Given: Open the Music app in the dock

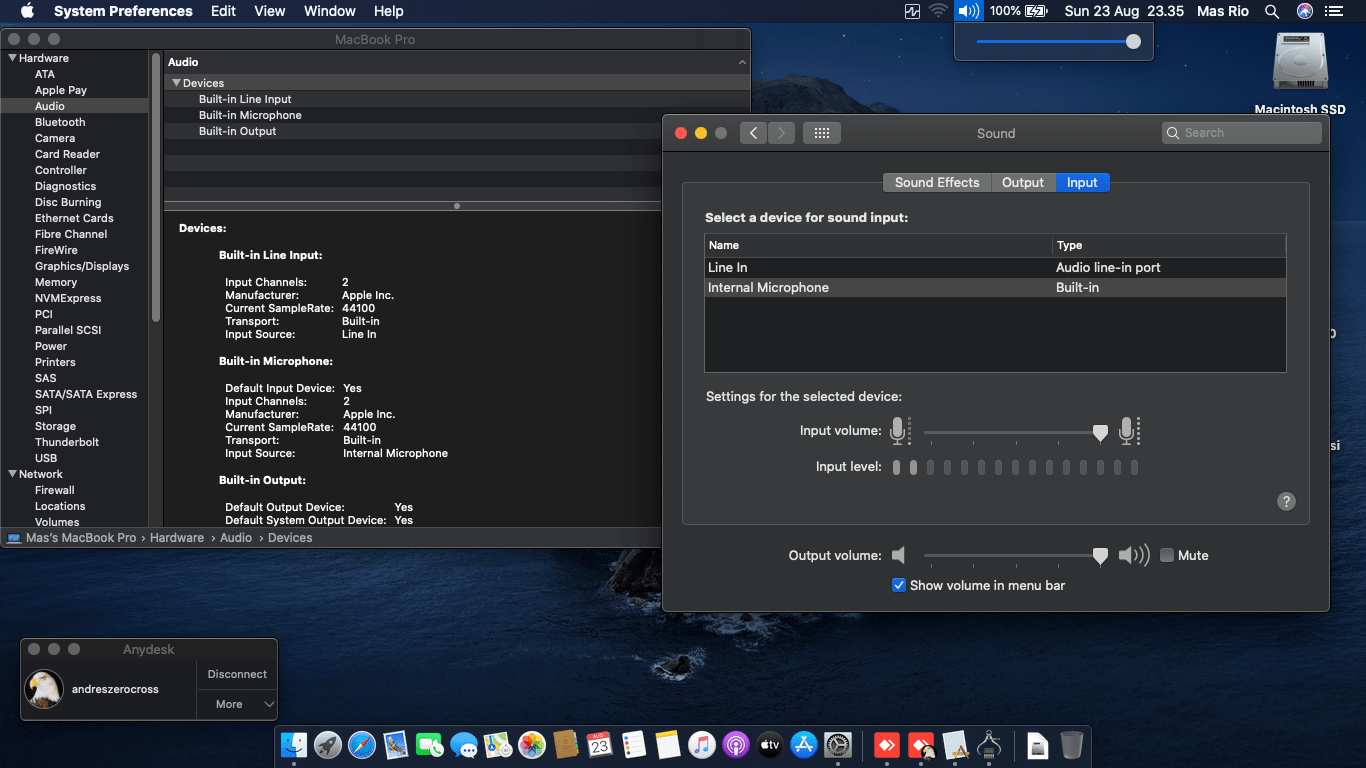Looking at the screenshot, I should point(701,745).
